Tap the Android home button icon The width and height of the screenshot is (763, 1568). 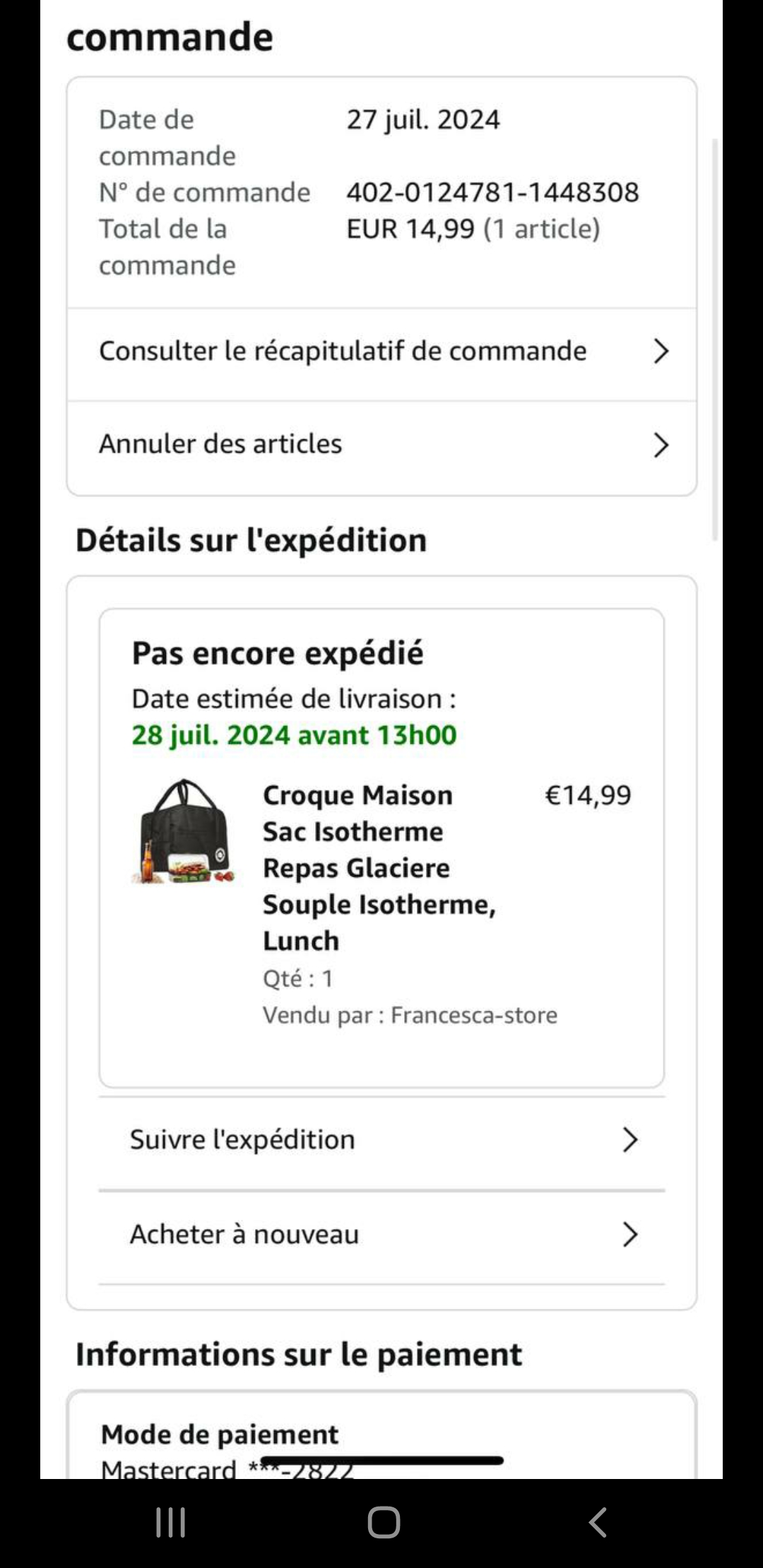click(x=384, y=1522)
